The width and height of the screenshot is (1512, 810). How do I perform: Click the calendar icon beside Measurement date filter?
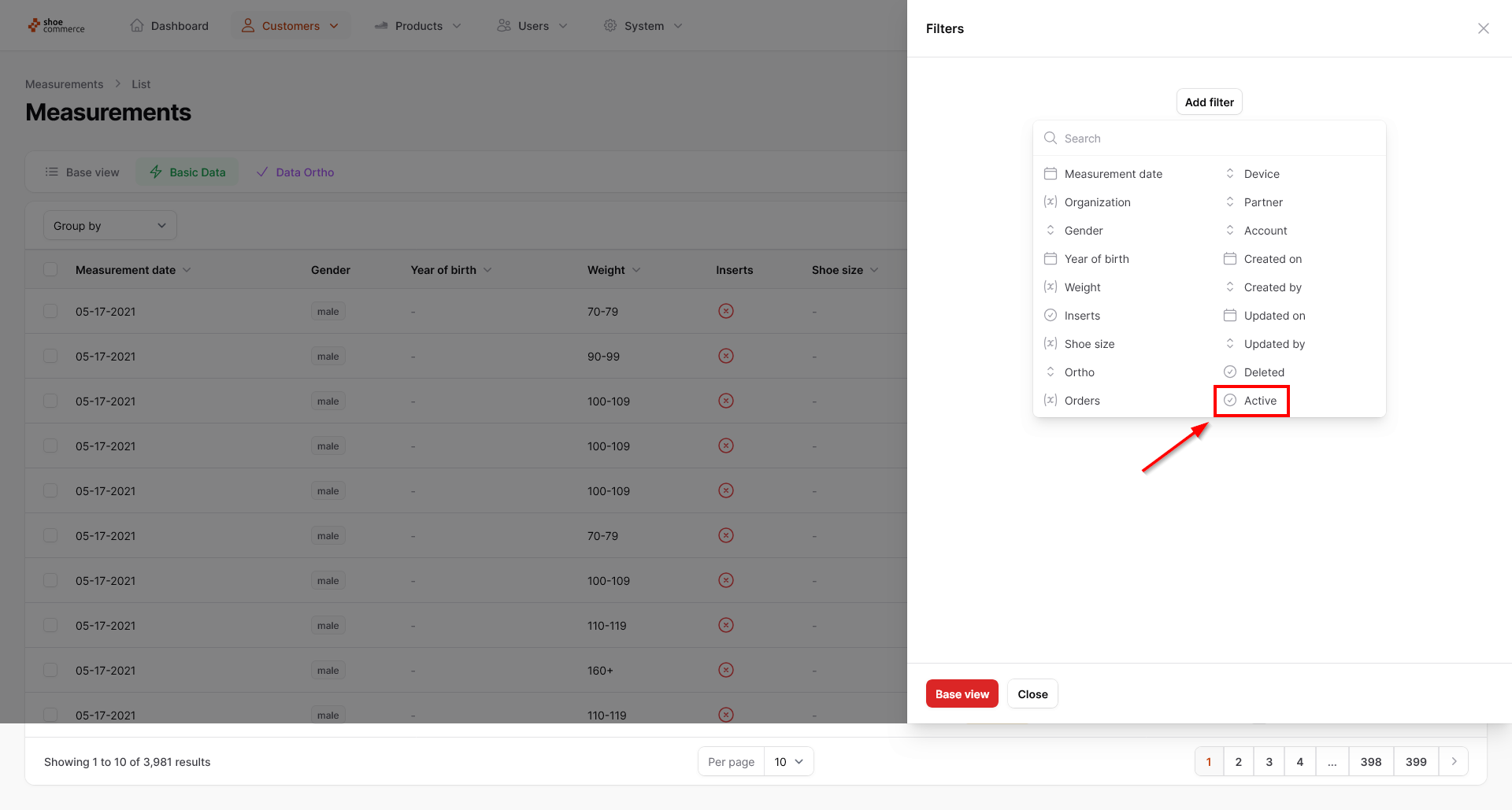coord(1051,173)
